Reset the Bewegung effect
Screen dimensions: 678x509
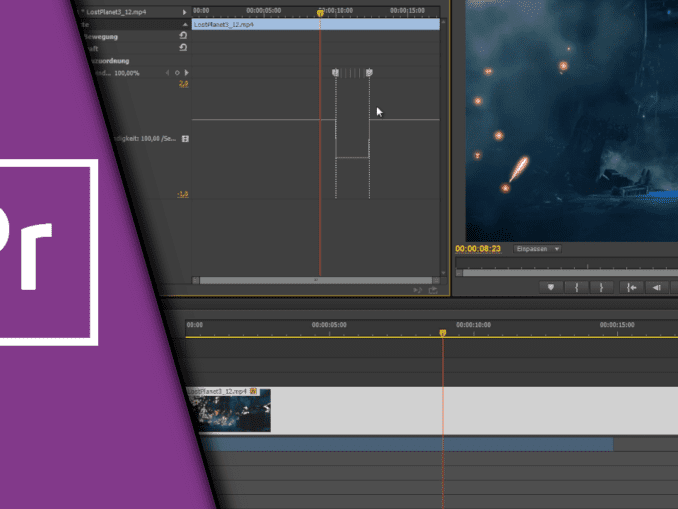coord(183,35)
